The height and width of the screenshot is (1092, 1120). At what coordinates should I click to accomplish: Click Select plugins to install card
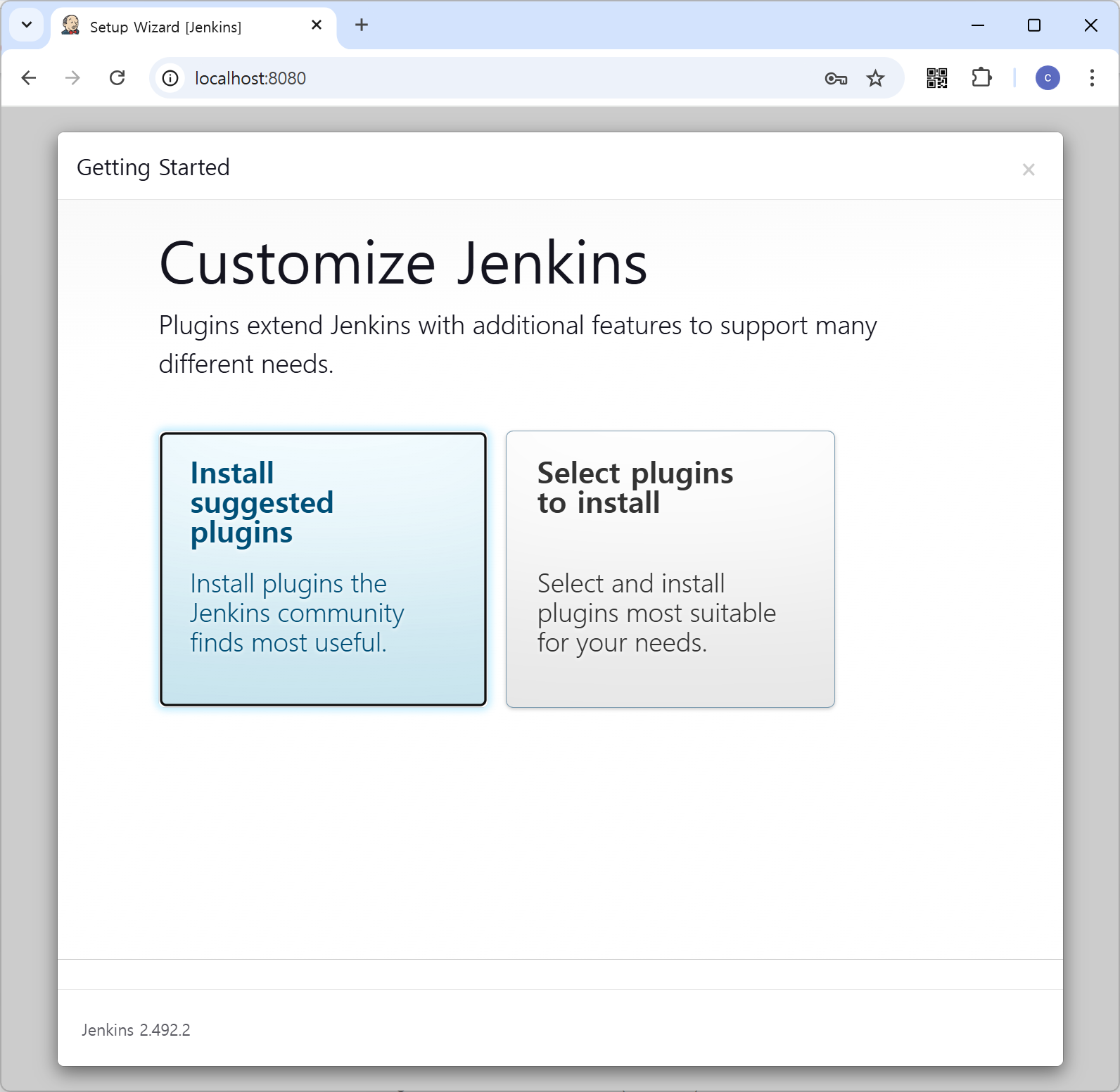tap(670, 569)
